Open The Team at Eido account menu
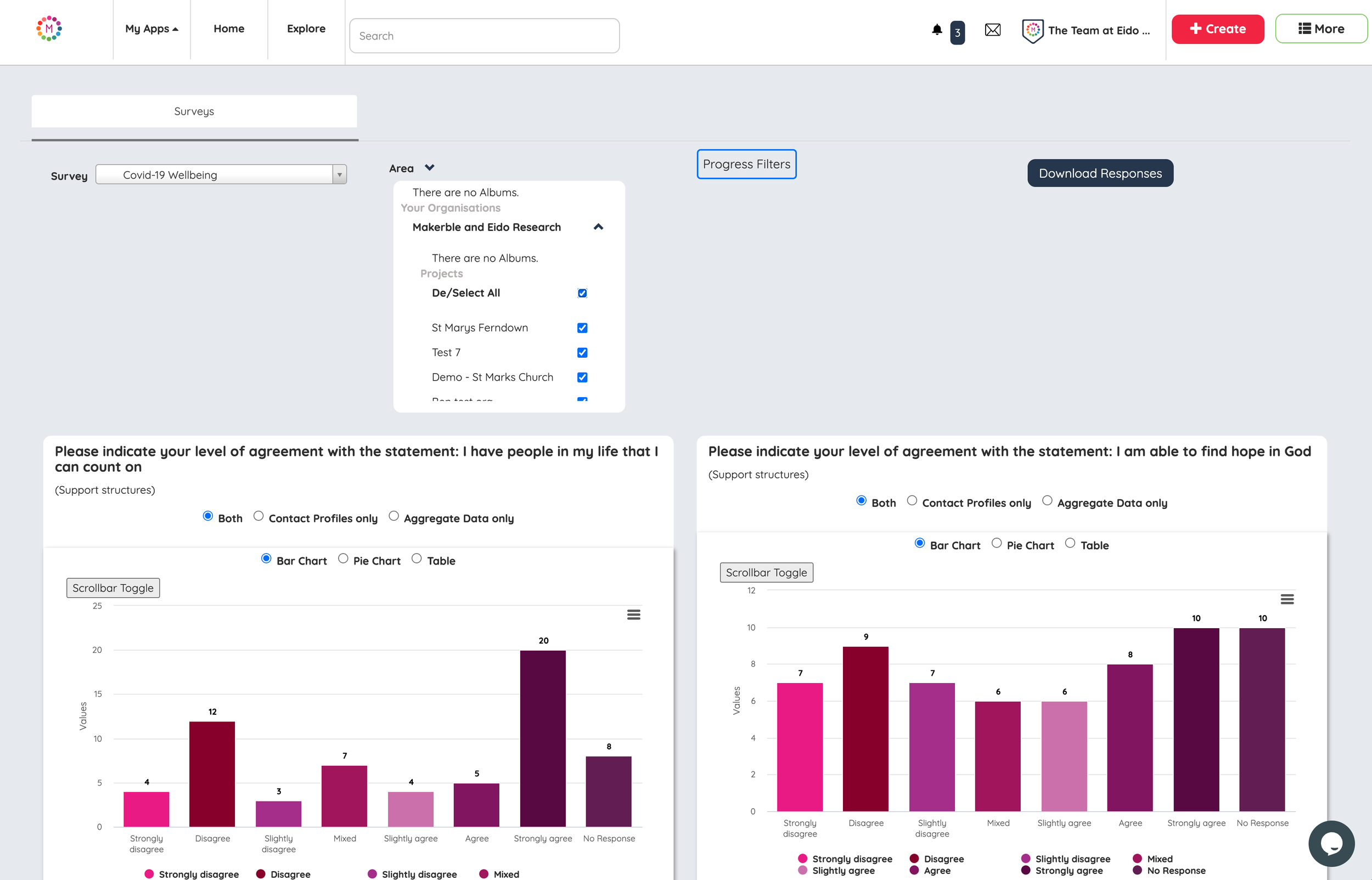Screen dimensions: 1372x880 point(1098,30)
